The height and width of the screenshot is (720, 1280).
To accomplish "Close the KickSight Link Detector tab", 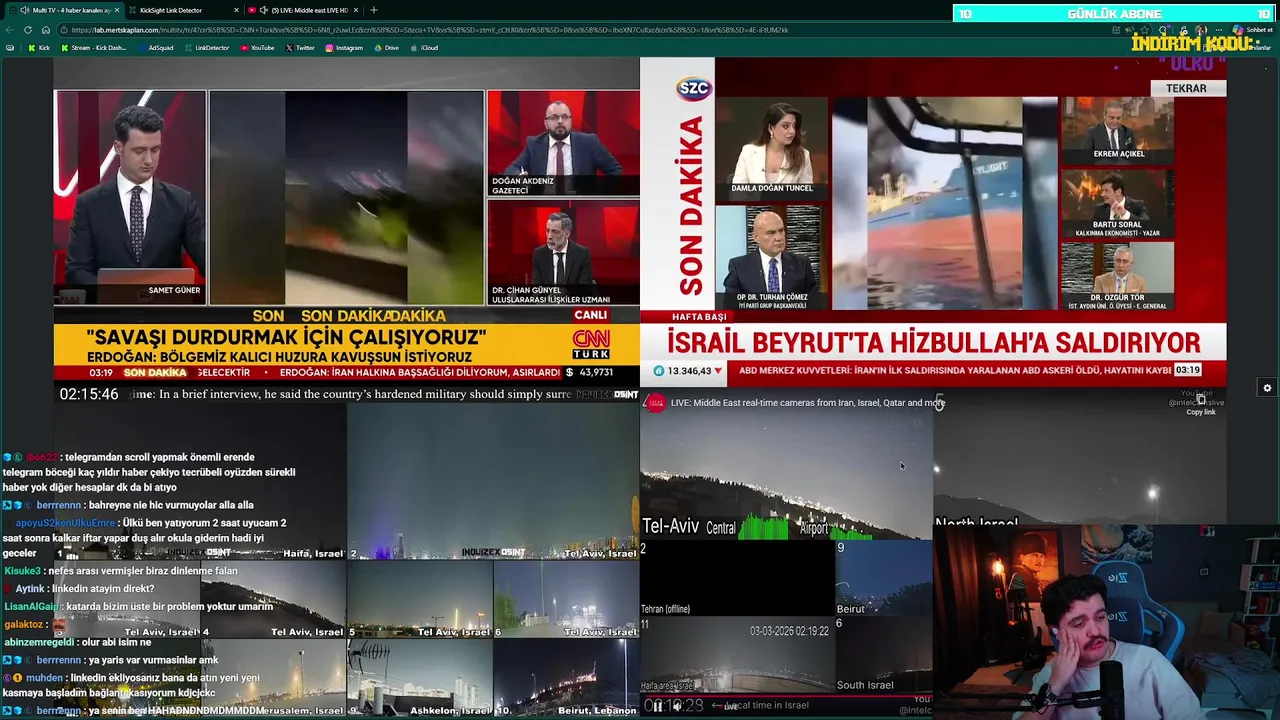I will 237,10.
